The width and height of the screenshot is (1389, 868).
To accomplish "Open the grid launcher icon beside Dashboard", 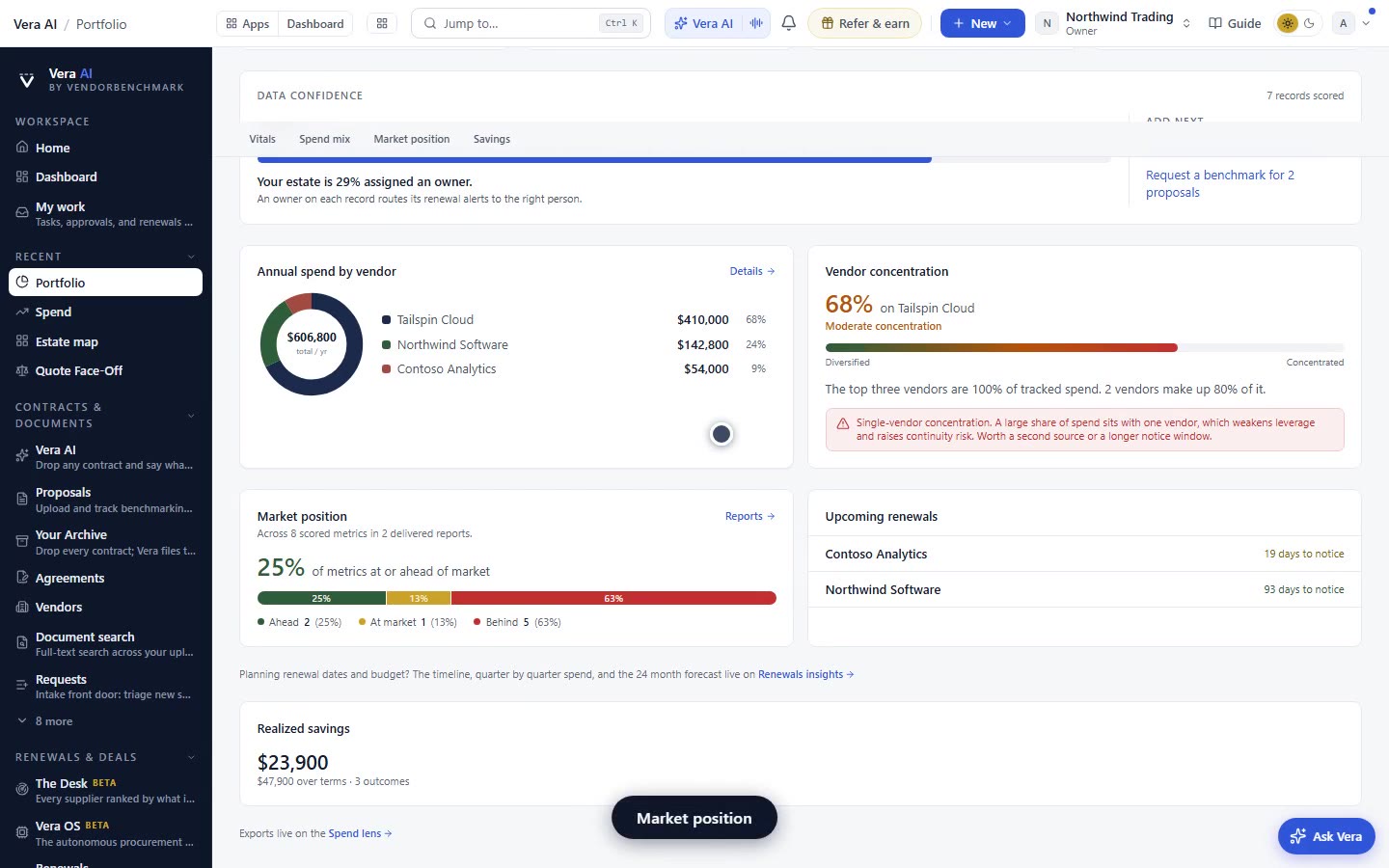I will [x=382, y=23].
